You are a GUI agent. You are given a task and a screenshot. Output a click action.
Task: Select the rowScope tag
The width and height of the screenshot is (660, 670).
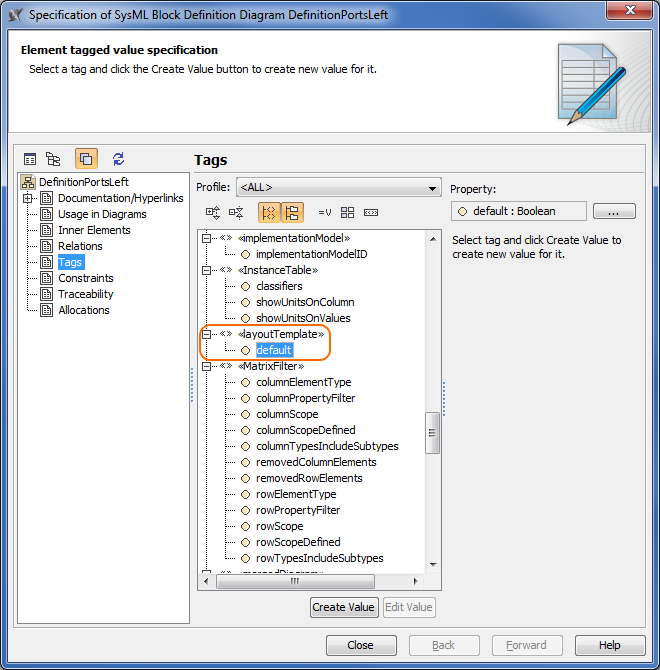tap(279, 526)
